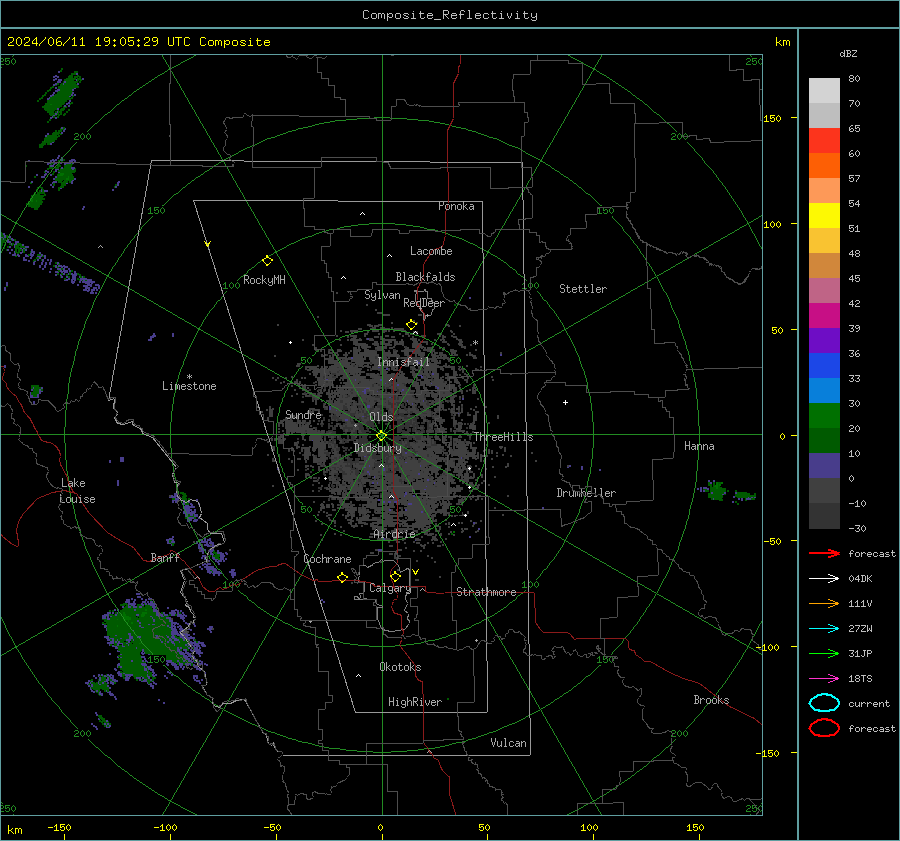This screenshot has height=841, width=900.
Task: Click the Strathmore label on map
Action: [486, 592]
